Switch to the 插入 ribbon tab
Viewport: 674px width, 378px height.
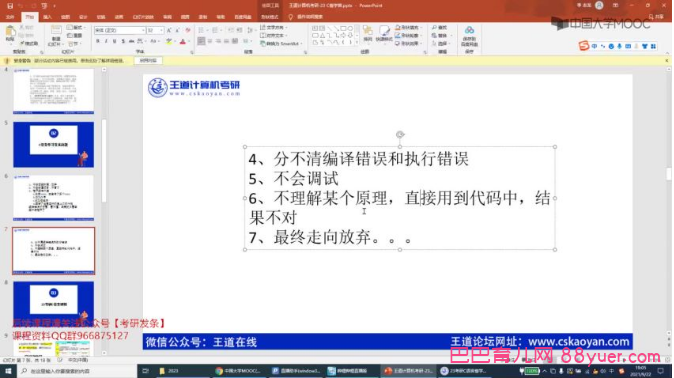pos(47,17)
